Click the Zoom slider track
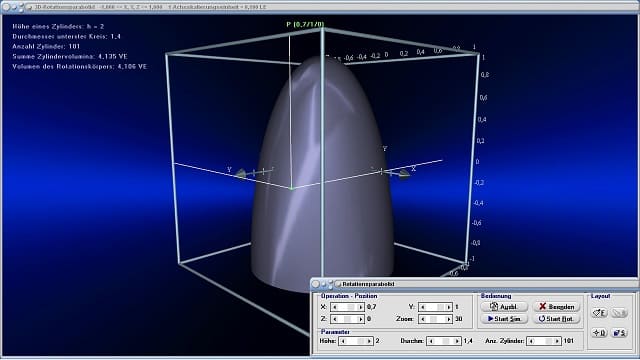The image size is (640, 360). pyautogui.click(x=436, y=319)
